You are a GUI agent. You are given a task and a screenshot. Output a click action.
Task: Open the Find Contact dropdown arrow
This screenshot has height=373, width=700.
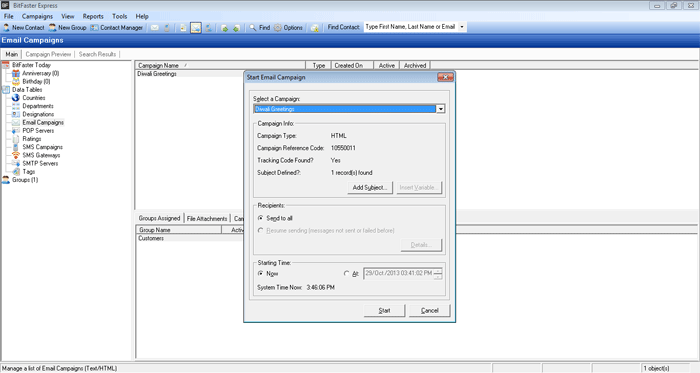coord(462,27)
